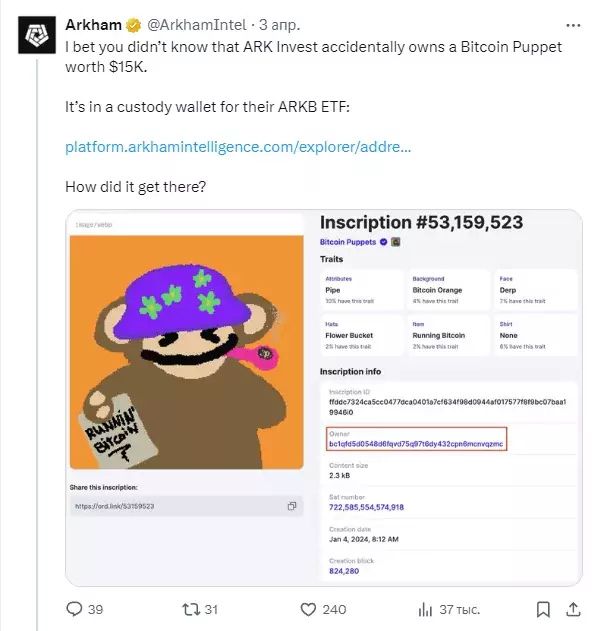This screenshot has height=631, width=595.
Task: Like the post with heart icon
Action: click(308, 609)
